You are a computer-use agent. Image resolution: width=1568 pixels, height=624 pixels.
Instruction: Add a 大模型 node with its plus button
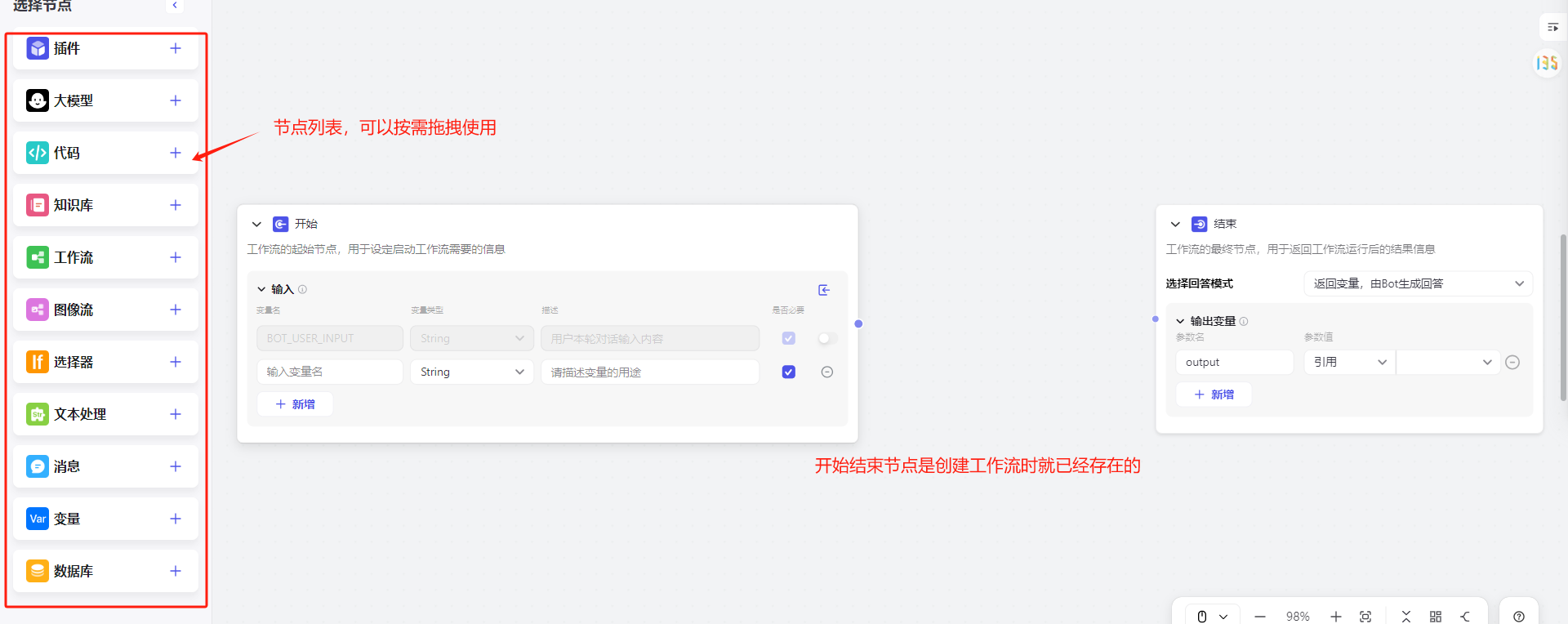(x=176, y=100)
